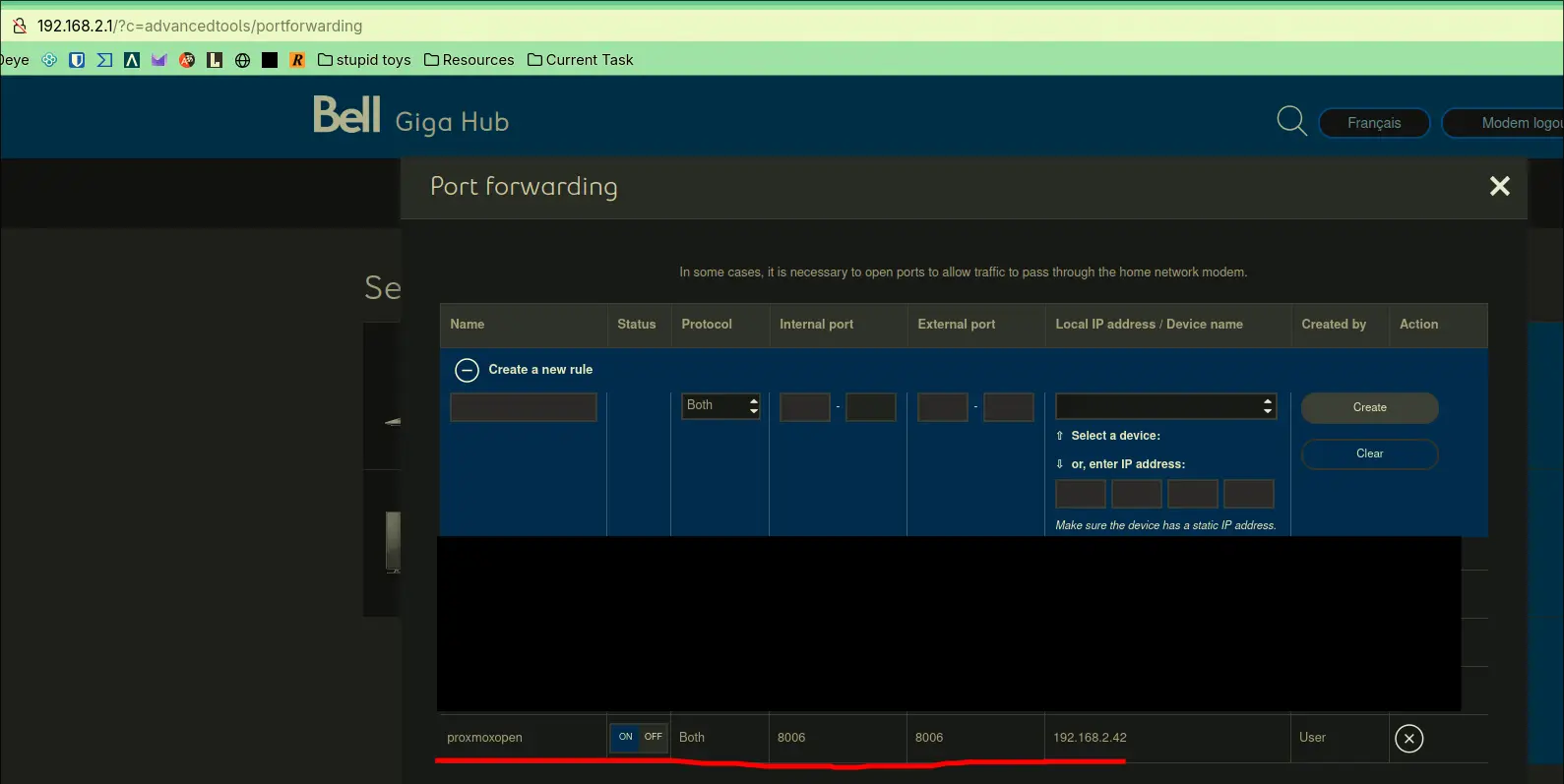
Task: Open the Protocol dropdown showing Both
Action: click(721, 405)
